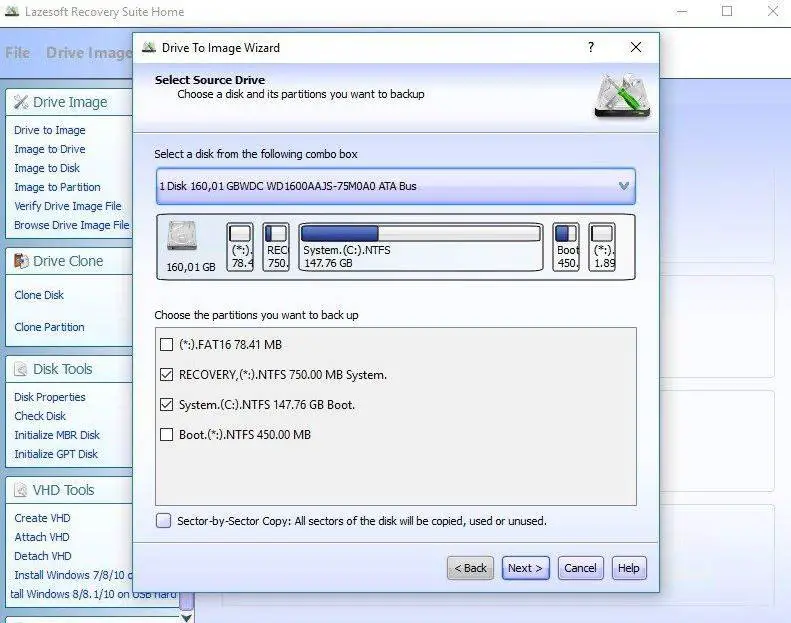
Task: Click sidebar scrollbar down arrow
Action: (x=186, y=617)
